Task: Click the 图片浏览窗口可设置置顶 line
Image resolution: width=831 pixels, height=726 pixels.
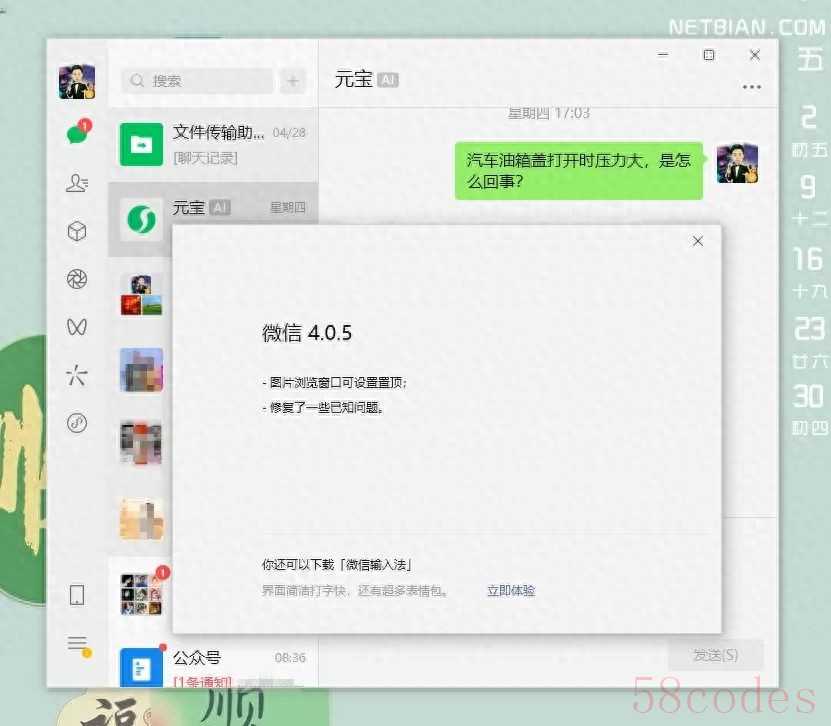Action: 335,383
